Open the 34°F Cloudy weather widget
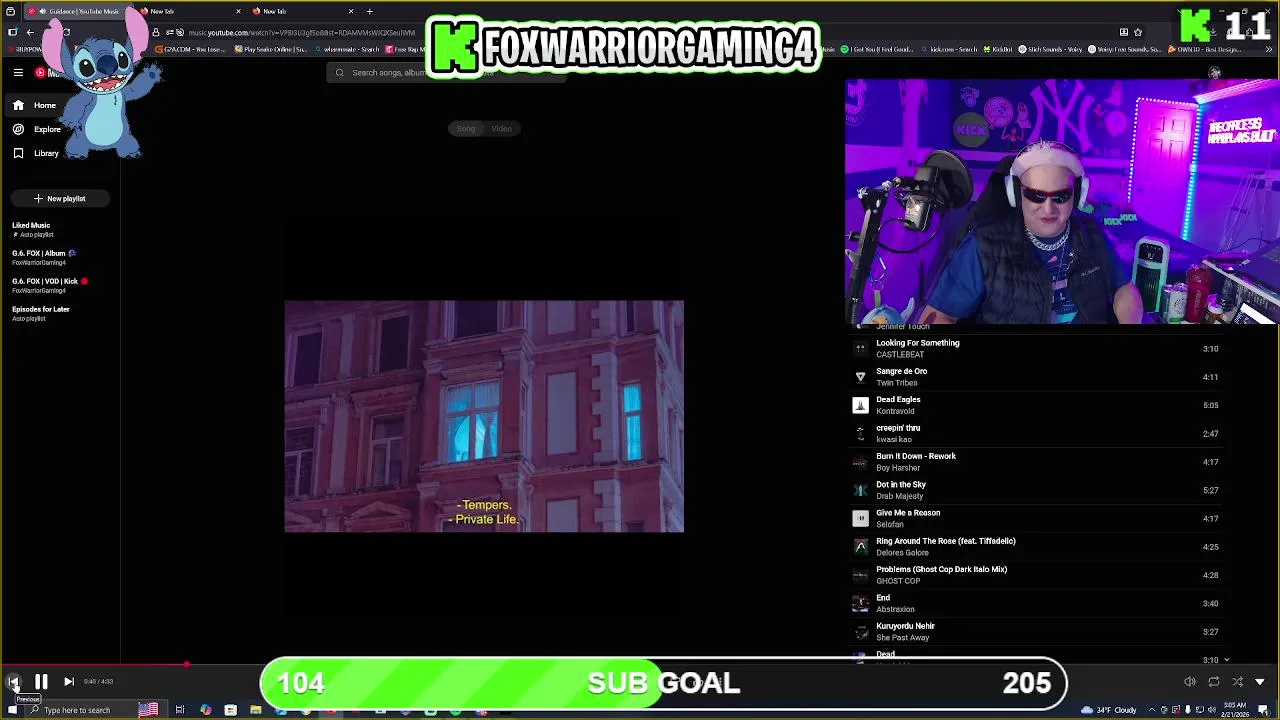 click(x=1108, y=710)
